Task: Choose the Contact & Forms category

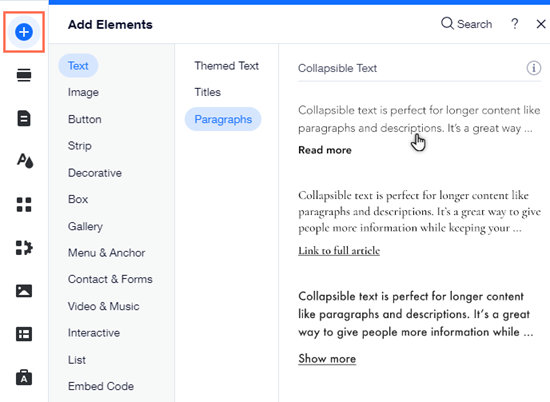Action: [x=110, y=279]
